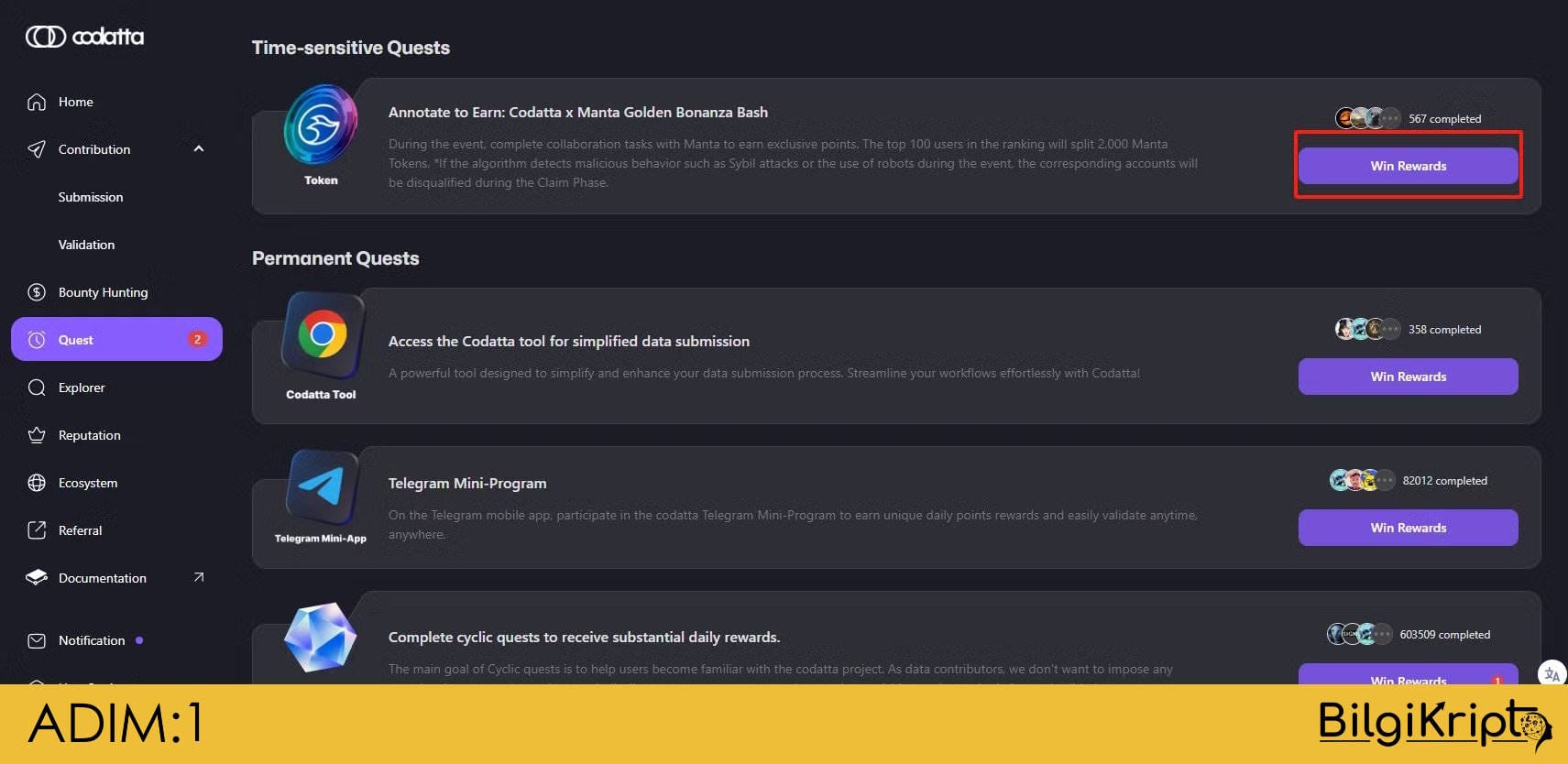Click the Quest clock icon
The width and height of the screenshot is (1568, 764).
37,340
